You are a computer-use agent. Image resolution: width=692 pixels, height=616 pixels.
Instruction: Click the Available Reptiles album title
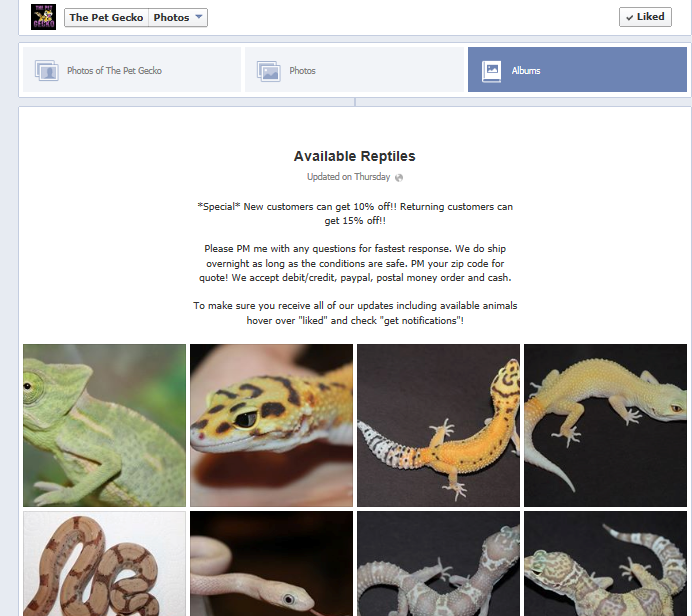tap(355, 156)
